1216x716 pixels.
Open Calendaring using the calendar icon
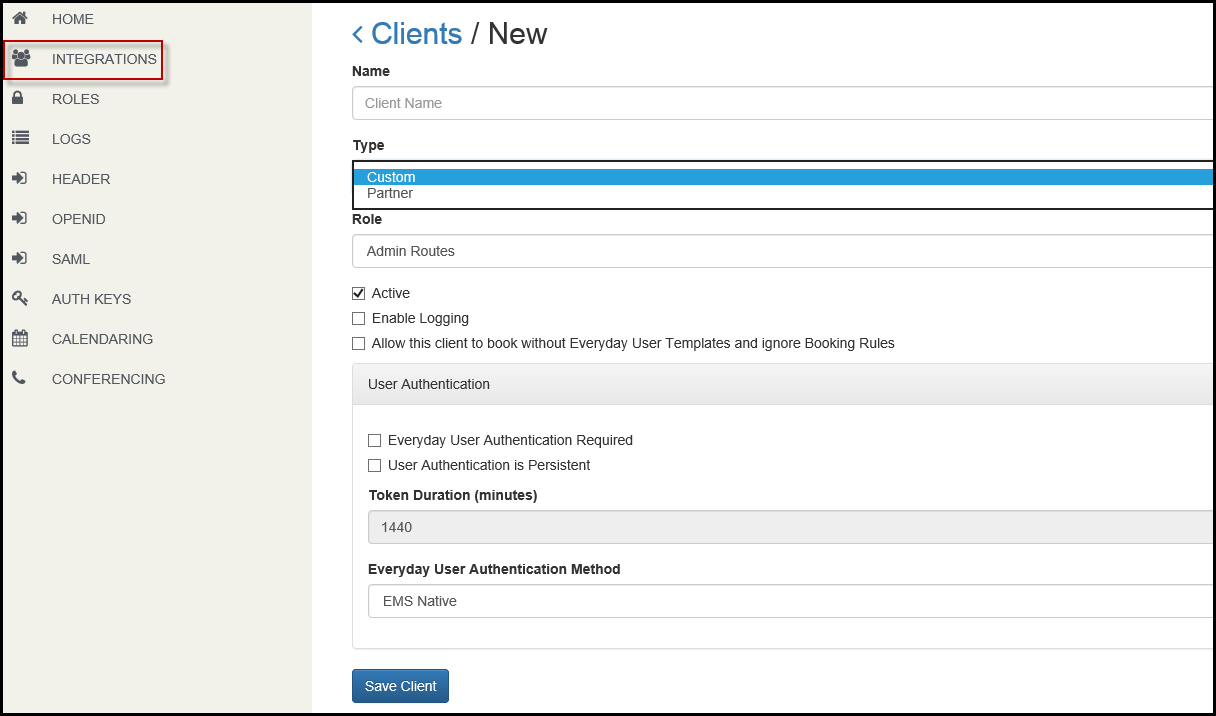[x=22, y=338]
